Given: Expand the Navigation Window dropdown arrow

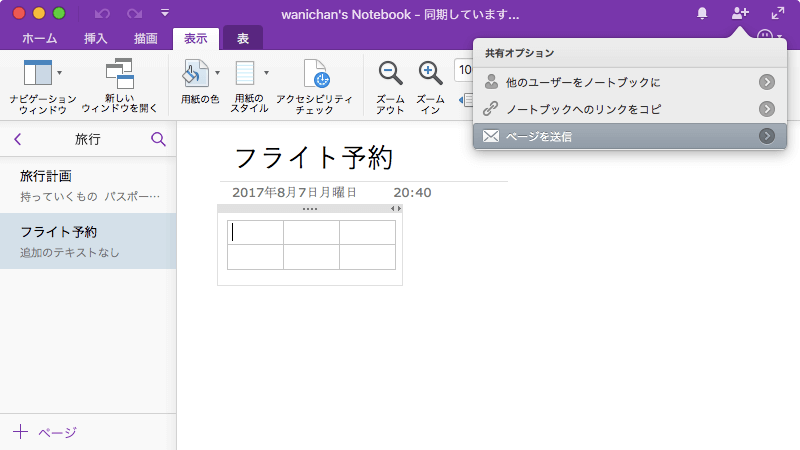Looking at the screenshot, I should [60, 73].
